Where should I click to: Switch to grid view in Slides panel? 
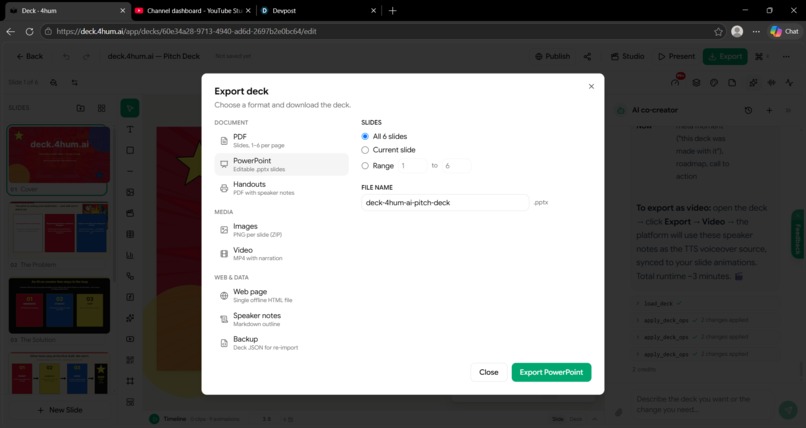point(101,108)
